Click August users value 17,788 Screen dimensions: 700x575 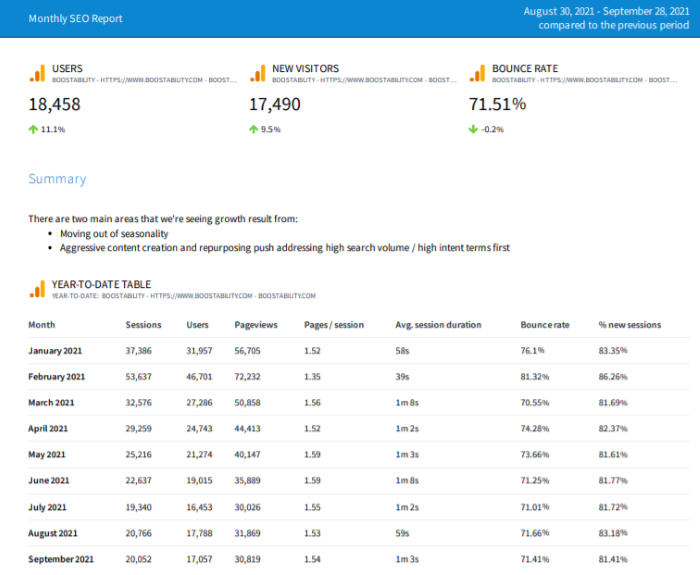(x=199, y=533)
